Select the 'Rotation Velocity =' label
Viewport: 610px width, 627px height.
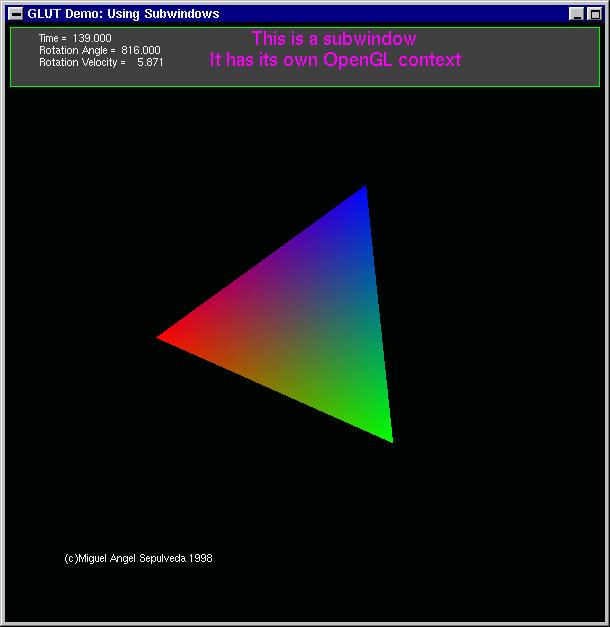[x=82, y=62]
